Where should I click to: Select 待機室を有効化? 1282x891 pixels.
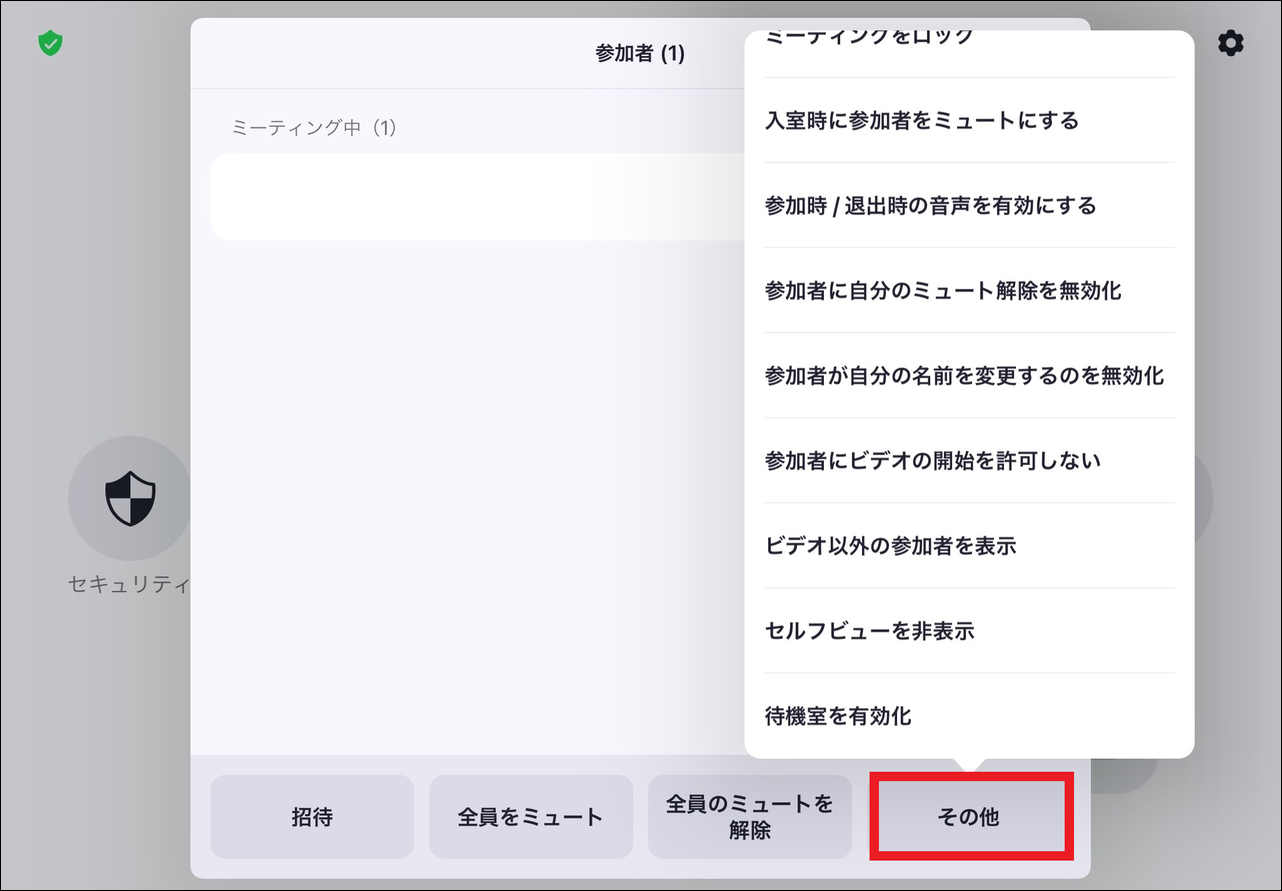coord(969,716)
